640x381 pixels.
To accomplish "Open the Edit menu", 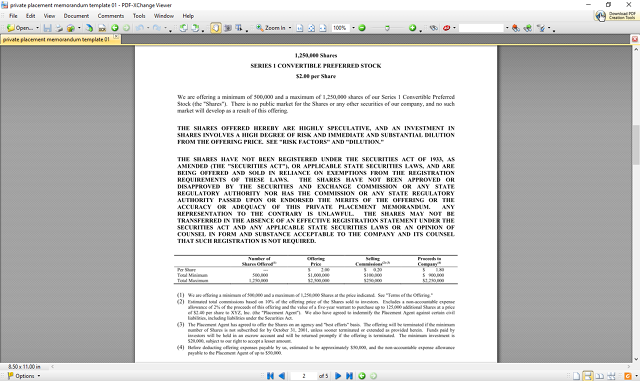I will coord(31,16).
